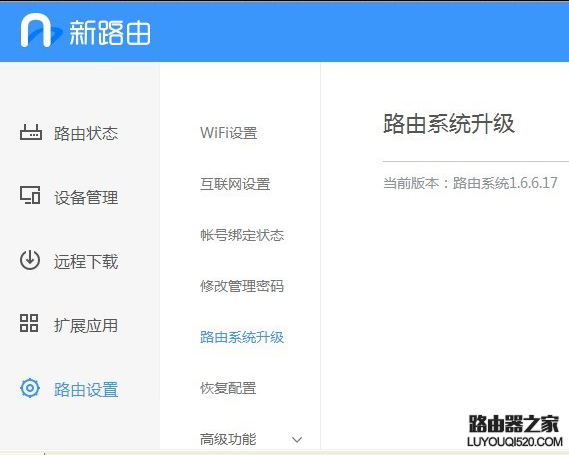569x455 pixels.
Task: Open 修改管理密码 submenu item
Action: pyautogui.click(x=242, y=286)
